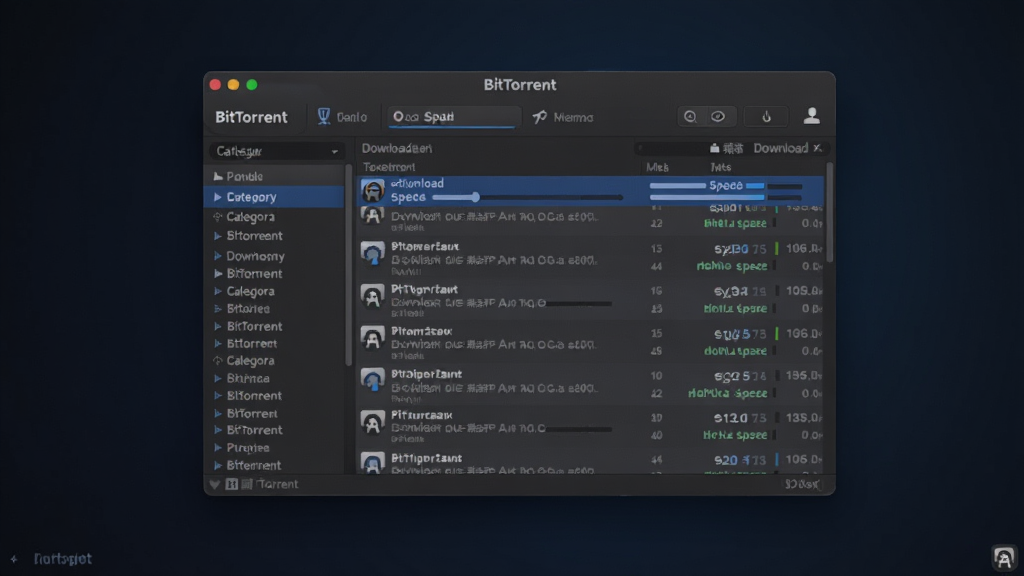Click the sidebar vertical scrollbar
Image resolution: width=1024 pixels, height=576 pixels.
pos(348,264)
